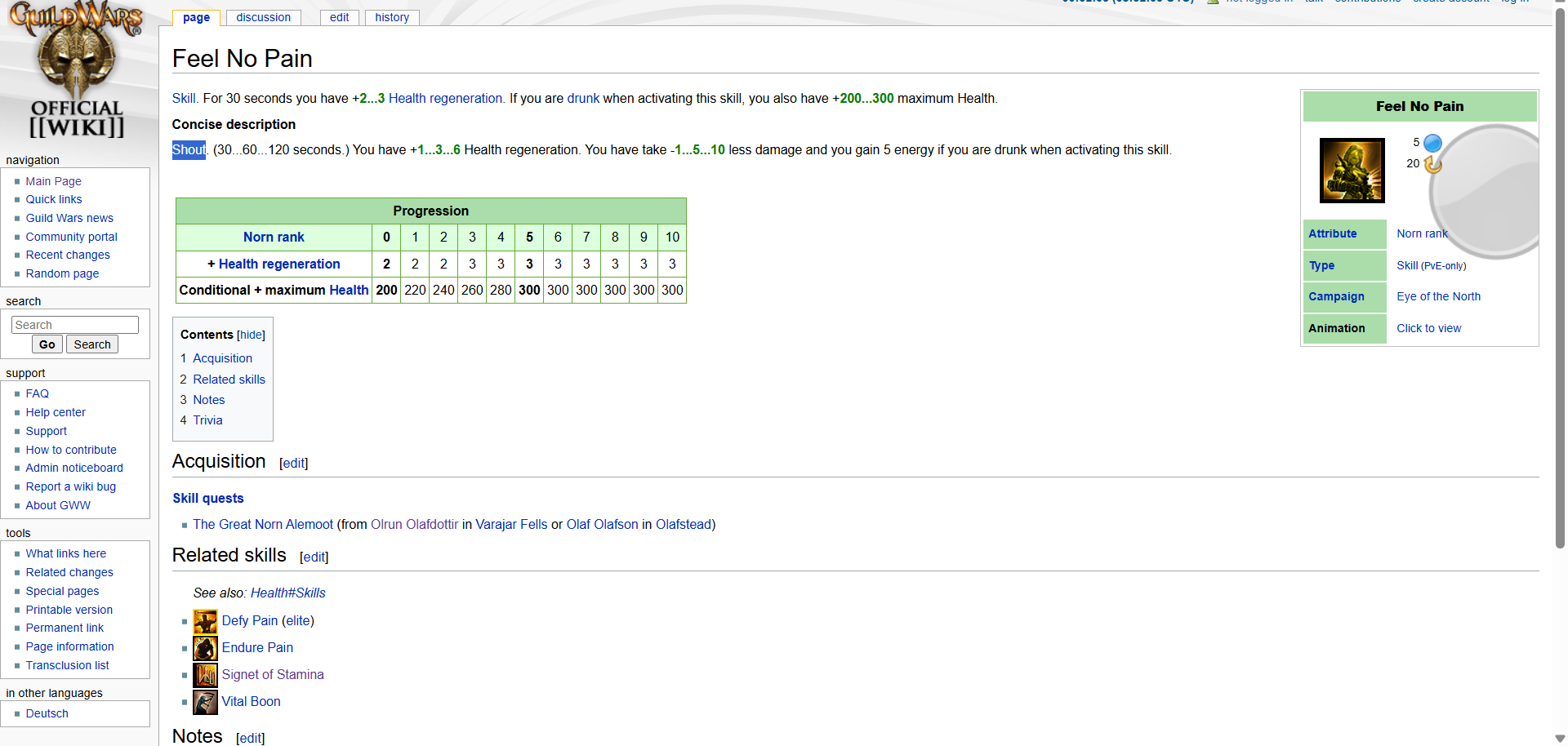This screenshot has width=1568, height=746.
Task: Click the blue energy cost orb icon
Action: pyautogui.click(x=1432, y=143)
